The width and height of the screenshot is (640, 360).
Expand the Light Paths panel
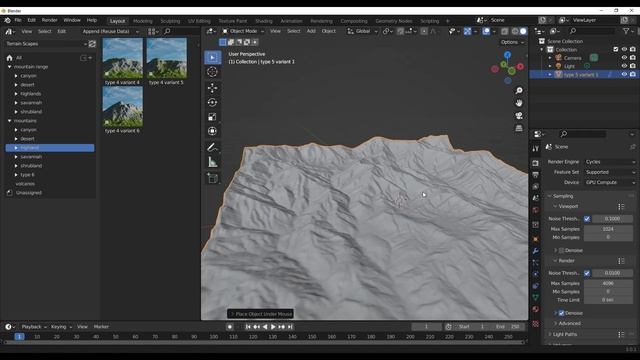(x=565, y=334)
